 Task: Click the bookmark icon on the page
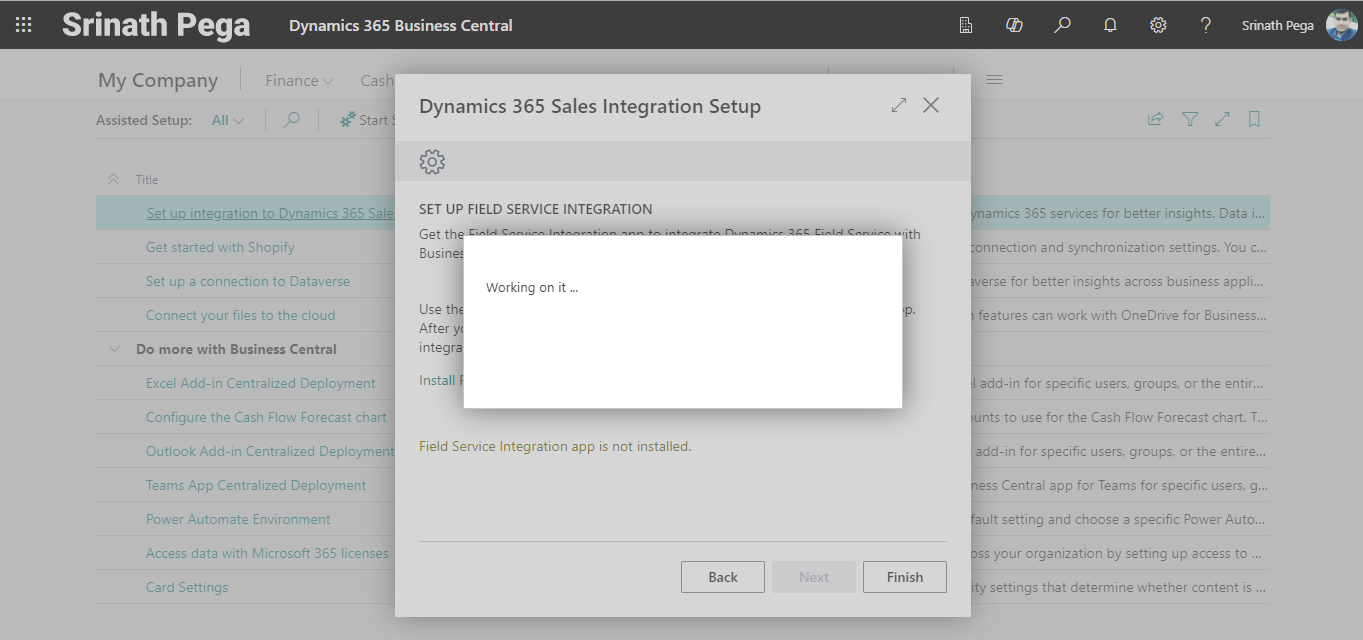pos(1254,120)
